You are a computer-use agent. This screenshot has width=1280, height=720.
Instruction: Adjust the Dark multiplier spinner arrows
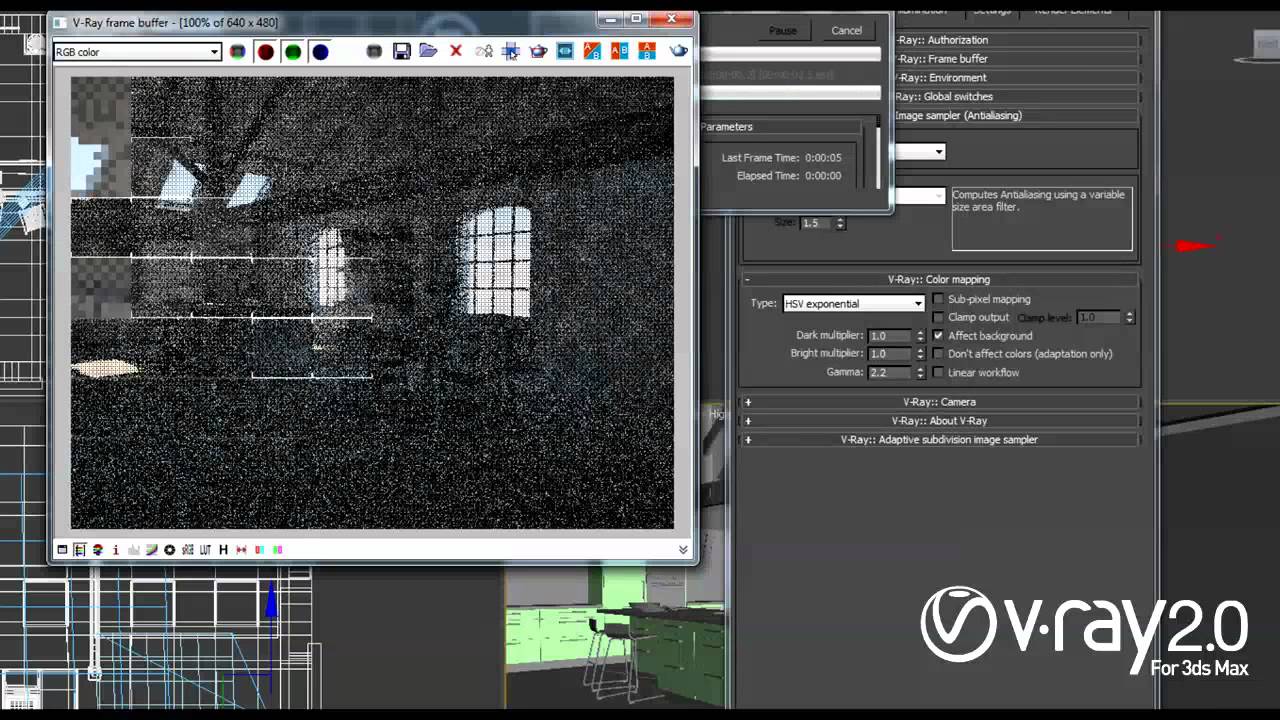pyautogui.click(x=921, y=336)
